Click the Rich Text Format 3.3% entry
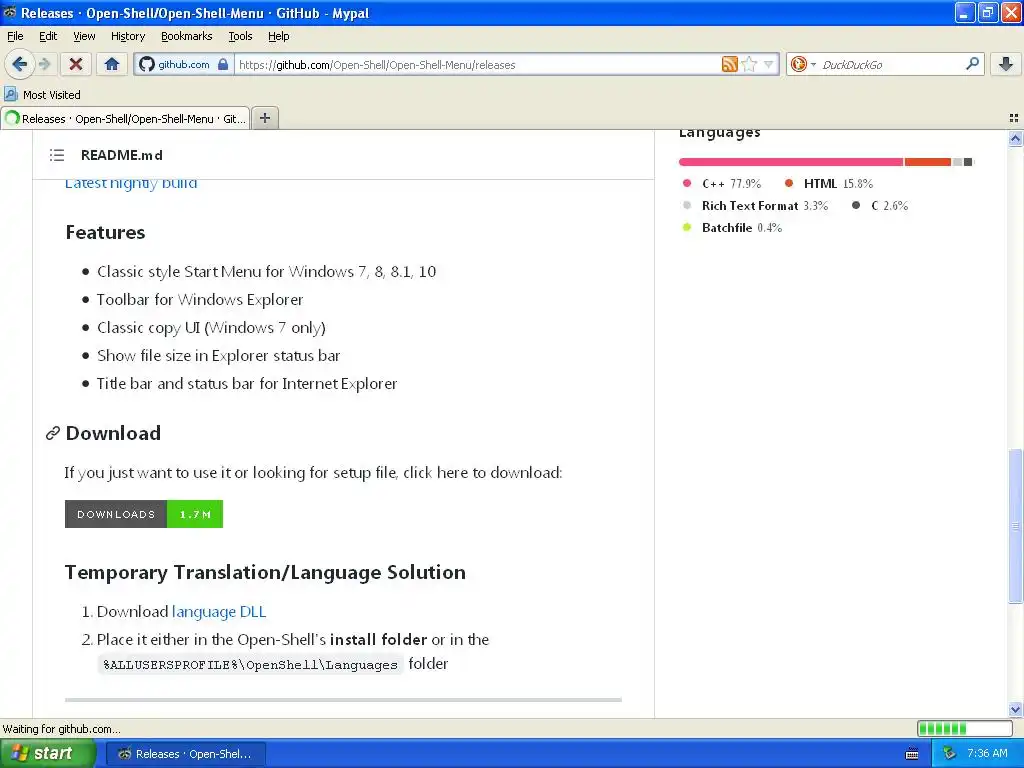Image resolution: width=1024 pixels, height=768 pixels. pos(755,206)
